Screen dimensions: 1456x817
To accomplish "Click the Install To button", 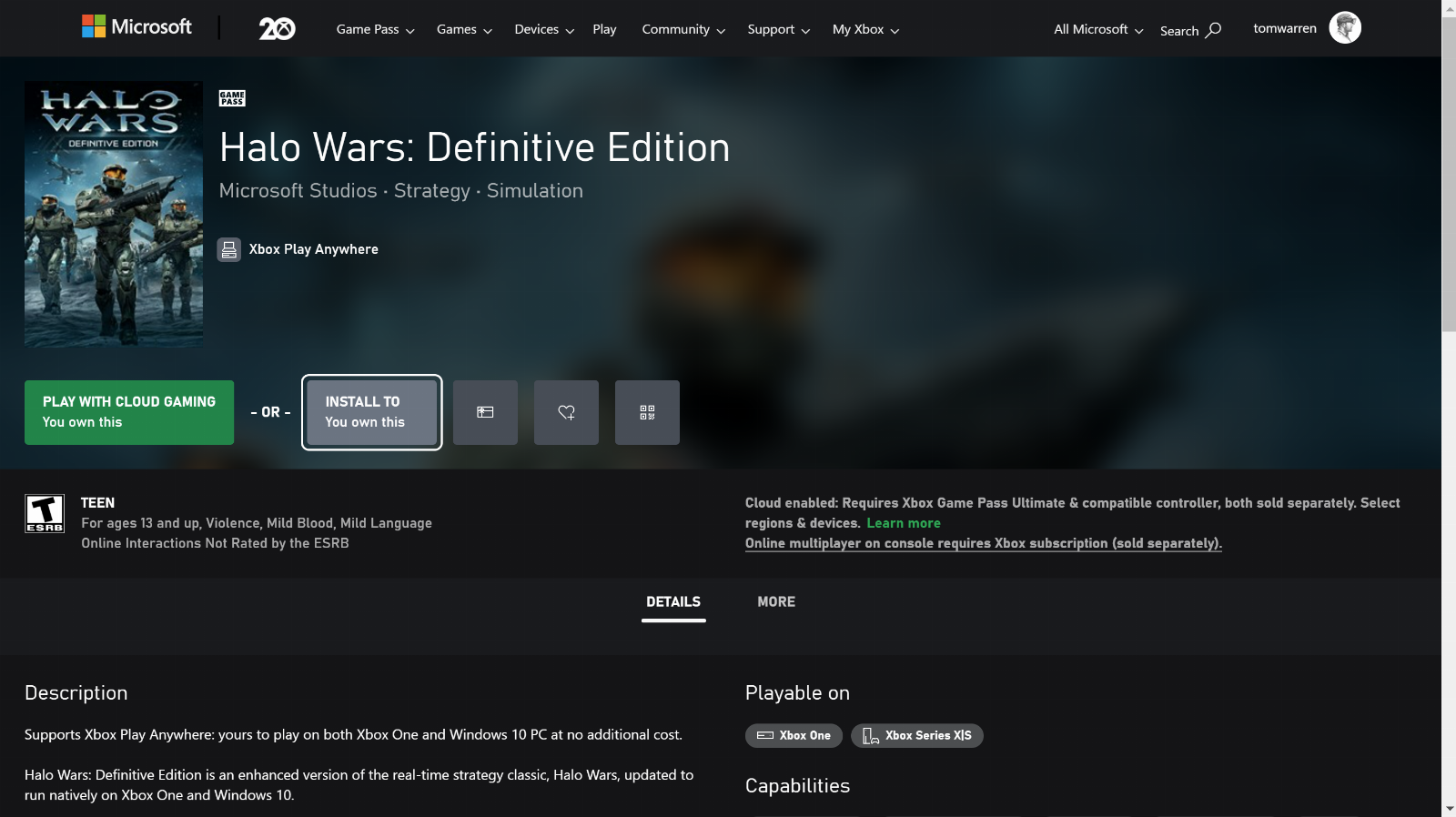I will click(372, 412).
